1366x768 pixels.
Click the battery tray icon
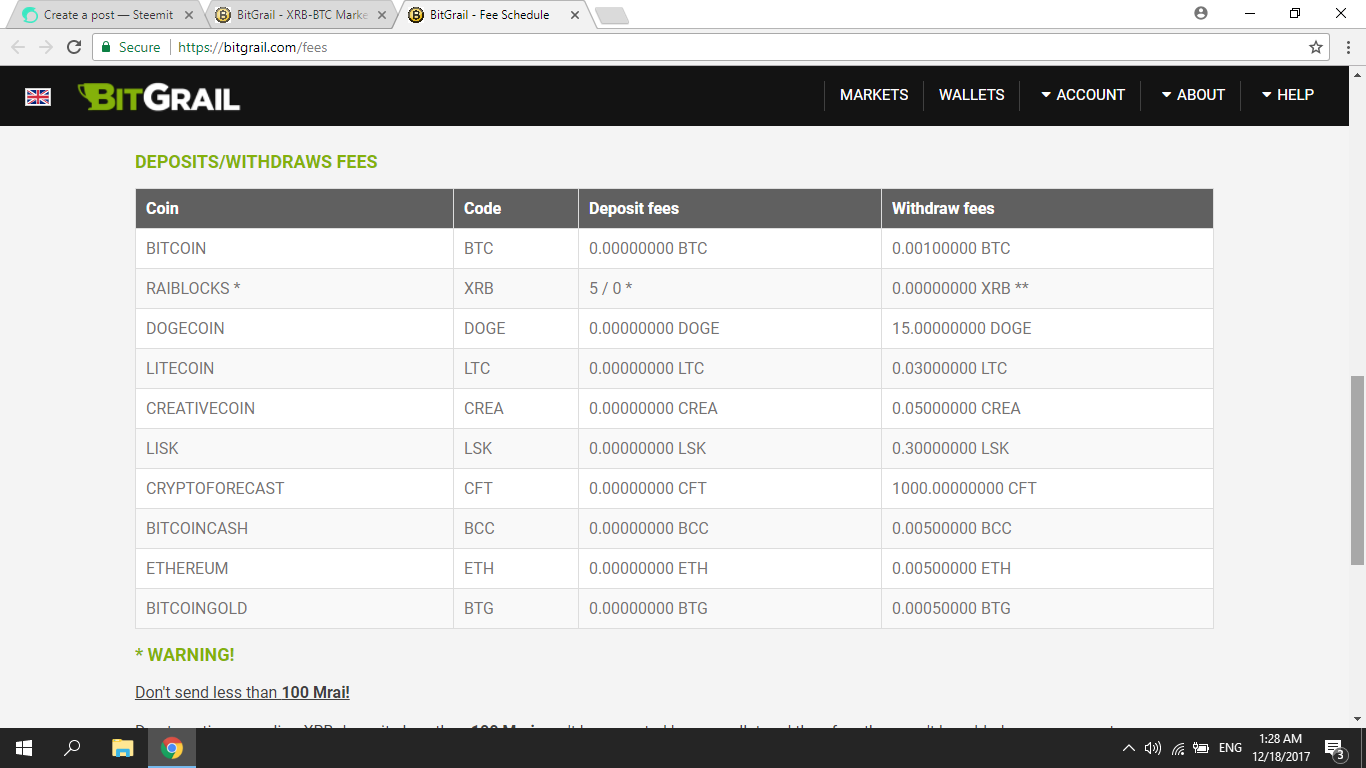(x=1201, y=748)
